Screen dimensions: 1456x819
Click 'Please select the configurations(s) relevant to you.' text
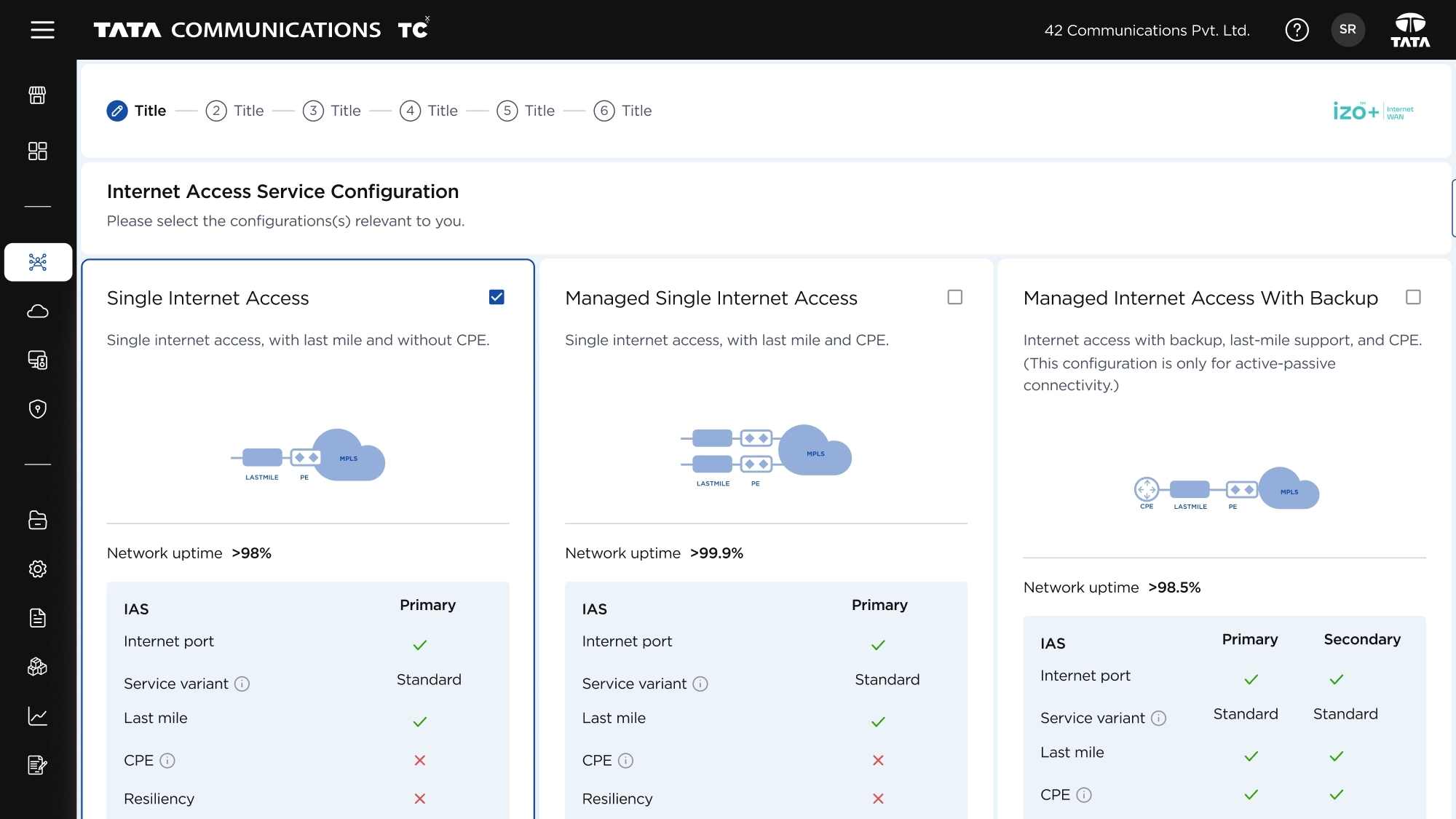pos(285,221)
